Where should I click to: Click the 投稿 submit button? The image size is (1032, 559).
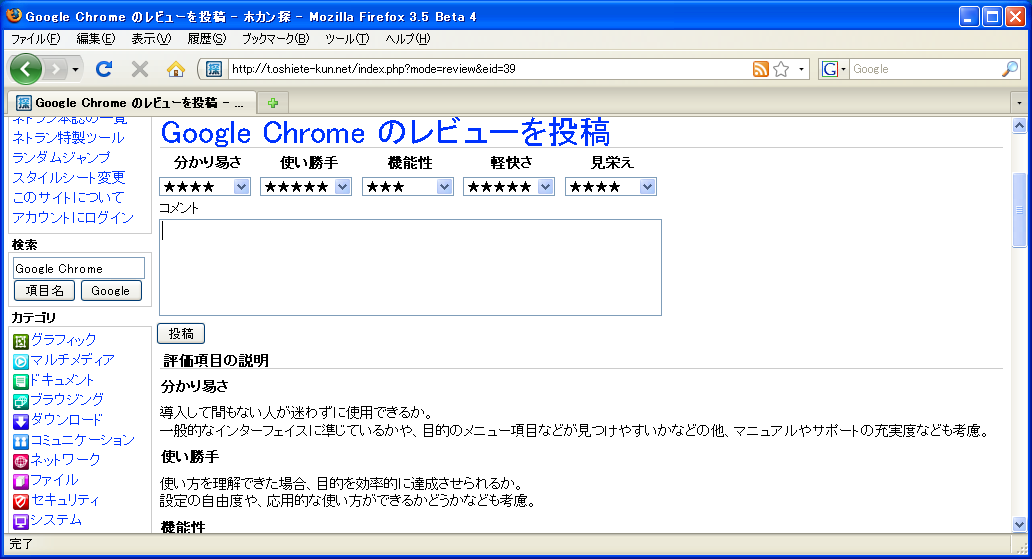click(181, 334)
